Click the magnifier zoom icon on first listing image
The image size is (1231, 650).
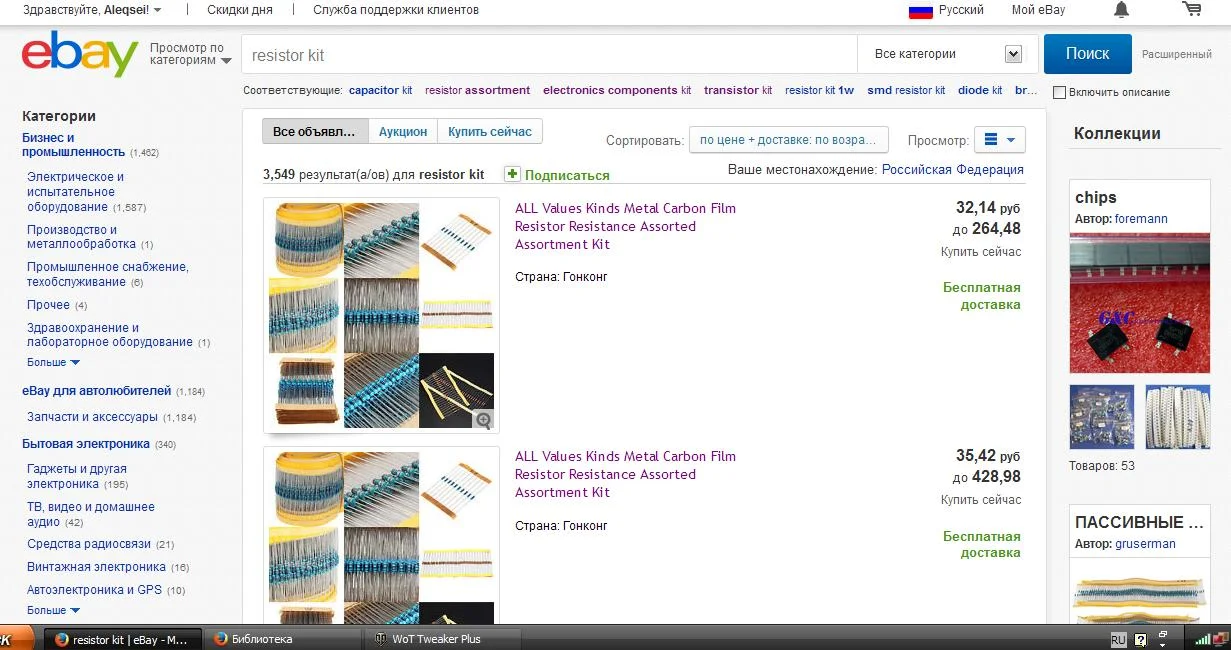[x=483, y=420]
